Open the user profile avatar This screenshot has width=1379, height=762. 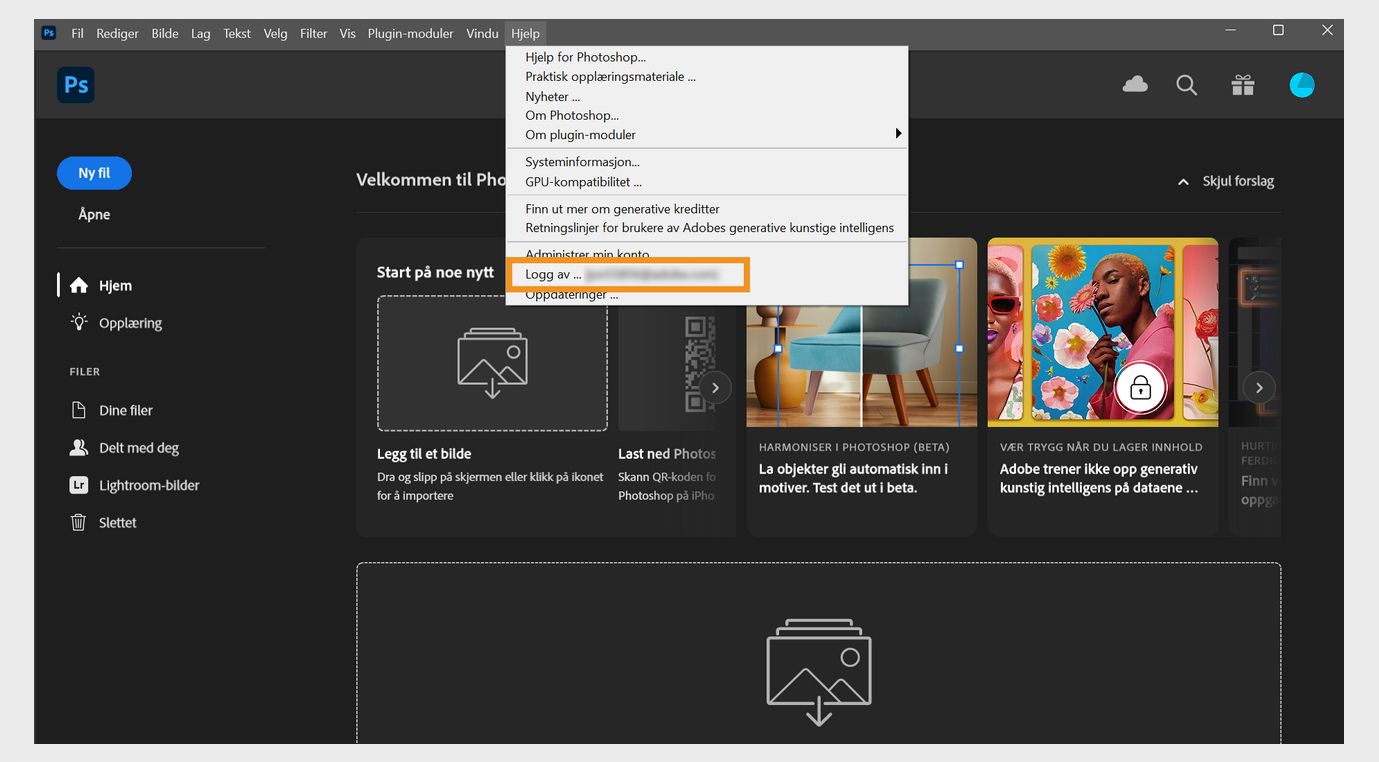[x=1302, y=85]
